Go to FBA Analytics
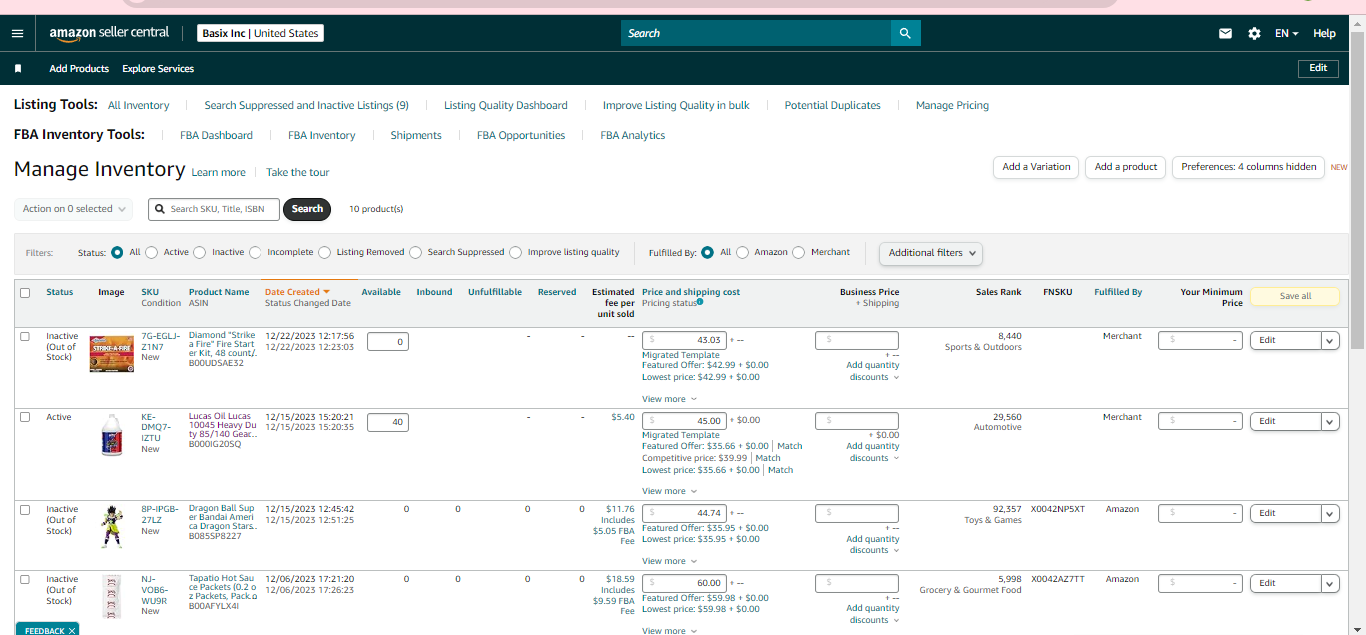This screenshot has width=1366, height=635. (x=632, y=135)
